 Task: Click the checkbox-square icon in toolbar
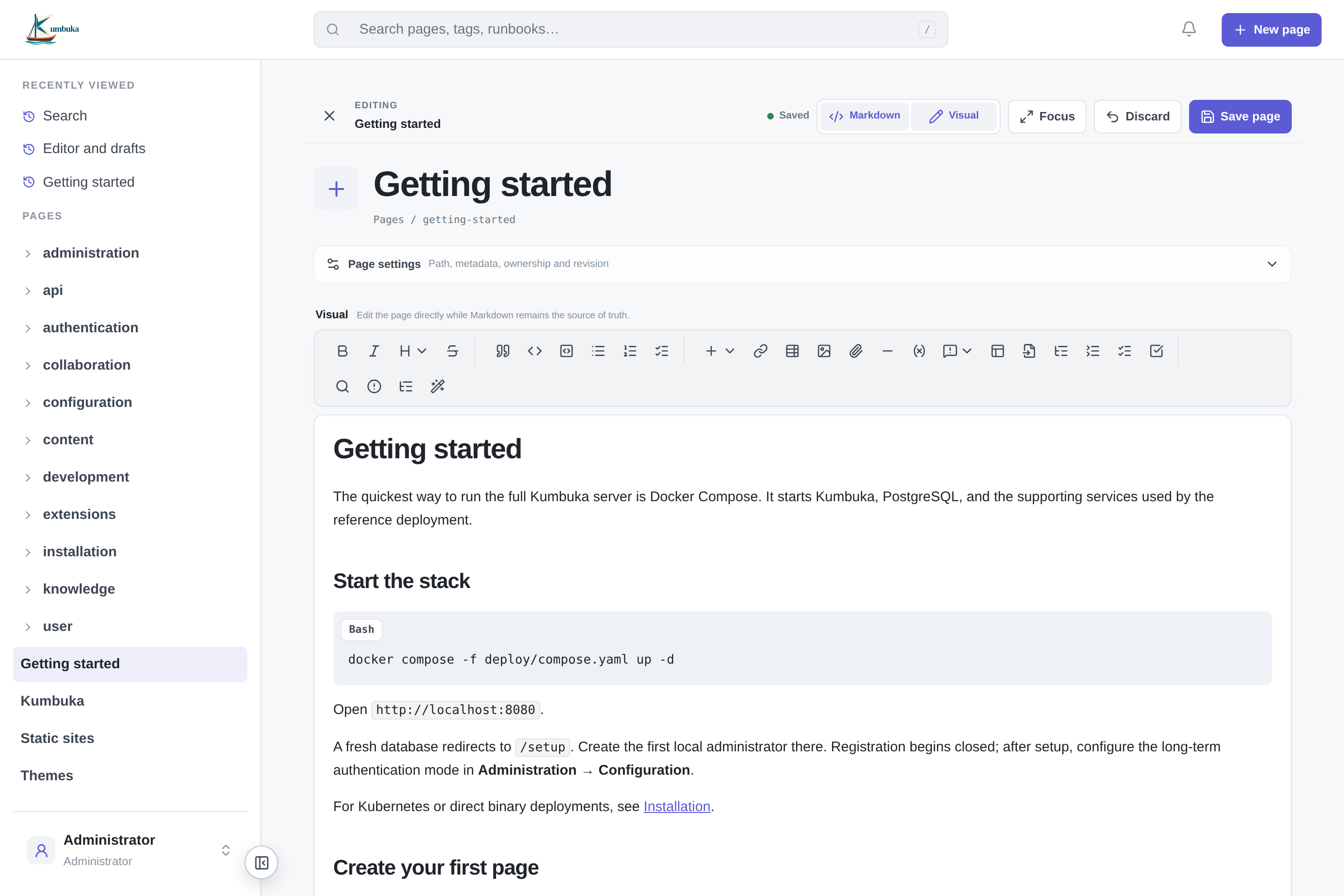(x=1156, y=351)
